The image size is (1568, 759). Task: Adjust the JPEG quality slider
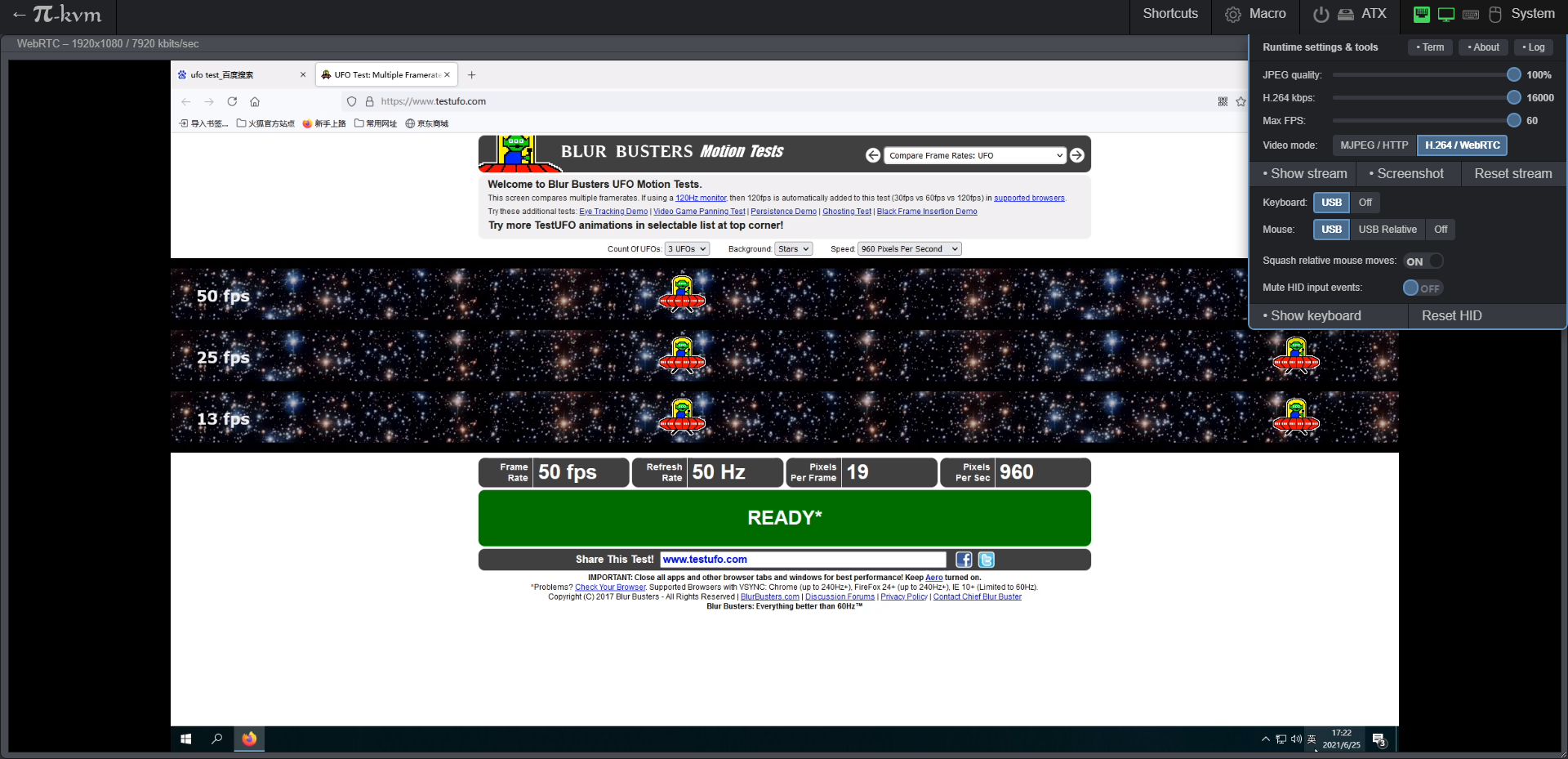[1426, 75]
